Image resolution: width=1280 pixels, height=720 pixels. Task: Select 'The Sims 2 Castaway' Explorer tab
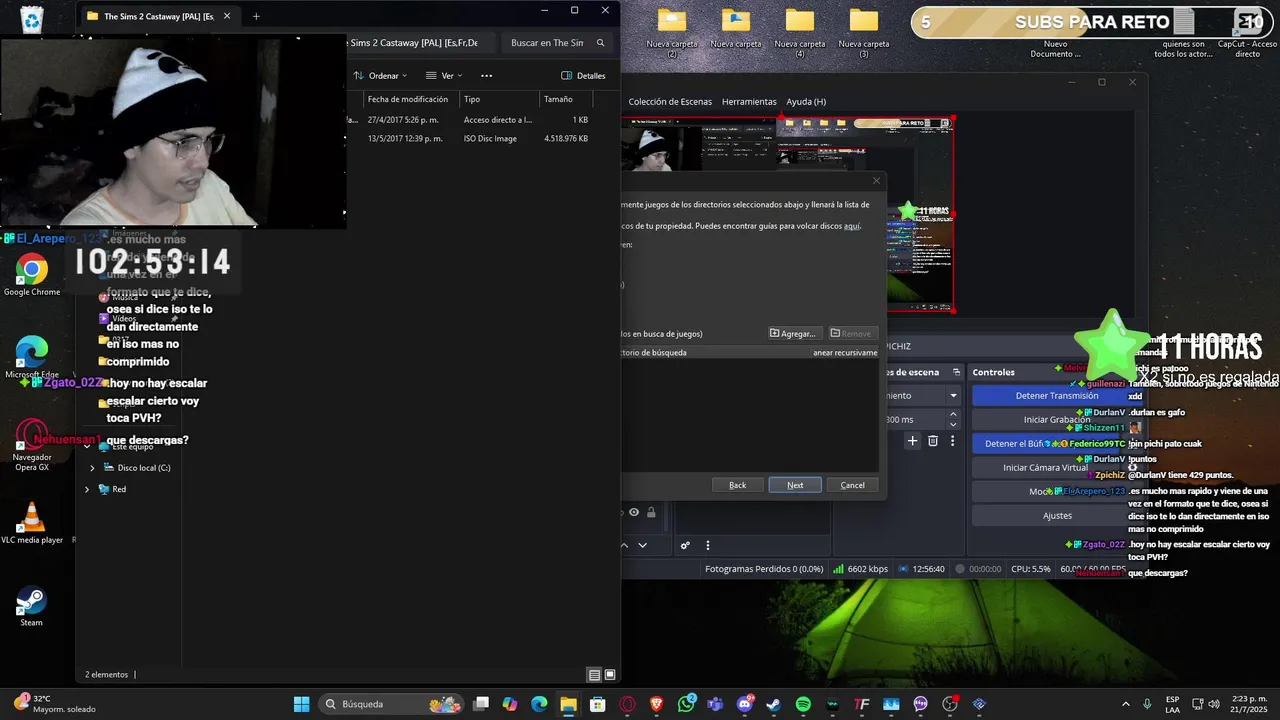(x=157, y=16)
